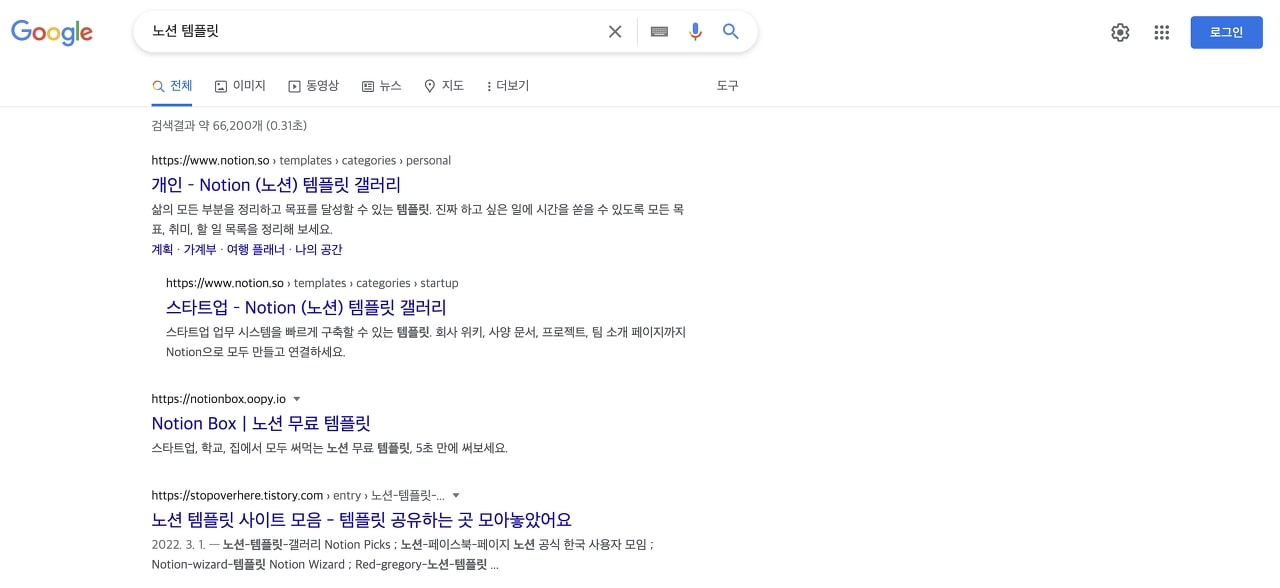Click the Google logo
The height and width of the screenshot is (588, 1280).
(52, 32)
